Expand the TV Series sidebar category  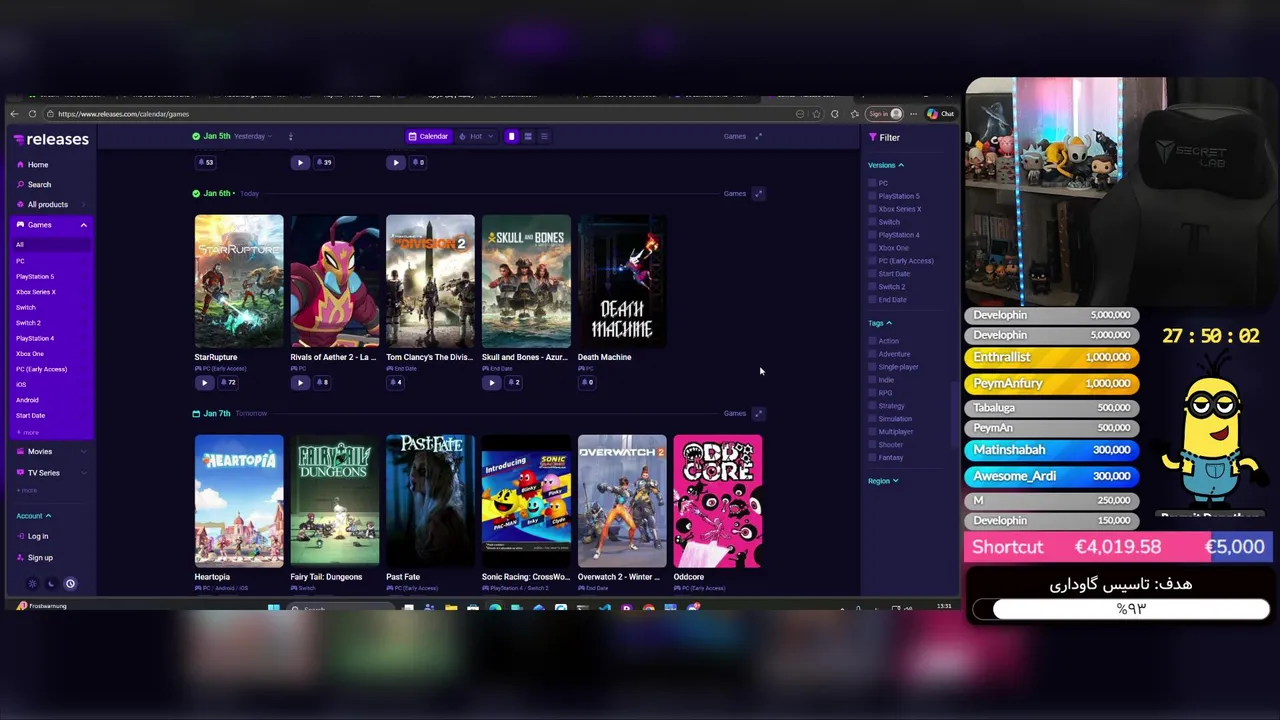[x=84, y=473]
